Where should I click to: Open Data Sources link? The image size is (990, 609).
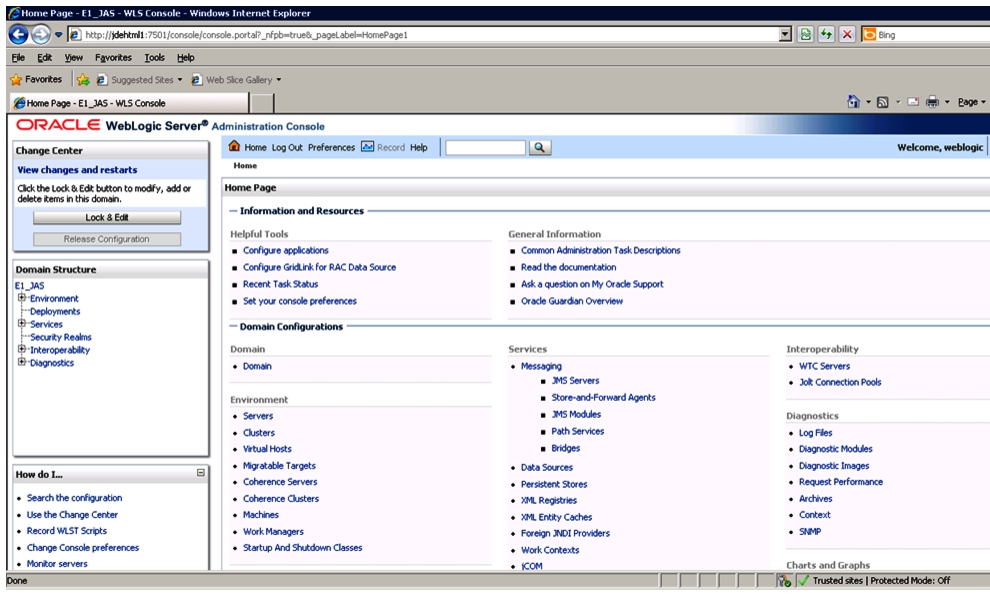(547, 468)
